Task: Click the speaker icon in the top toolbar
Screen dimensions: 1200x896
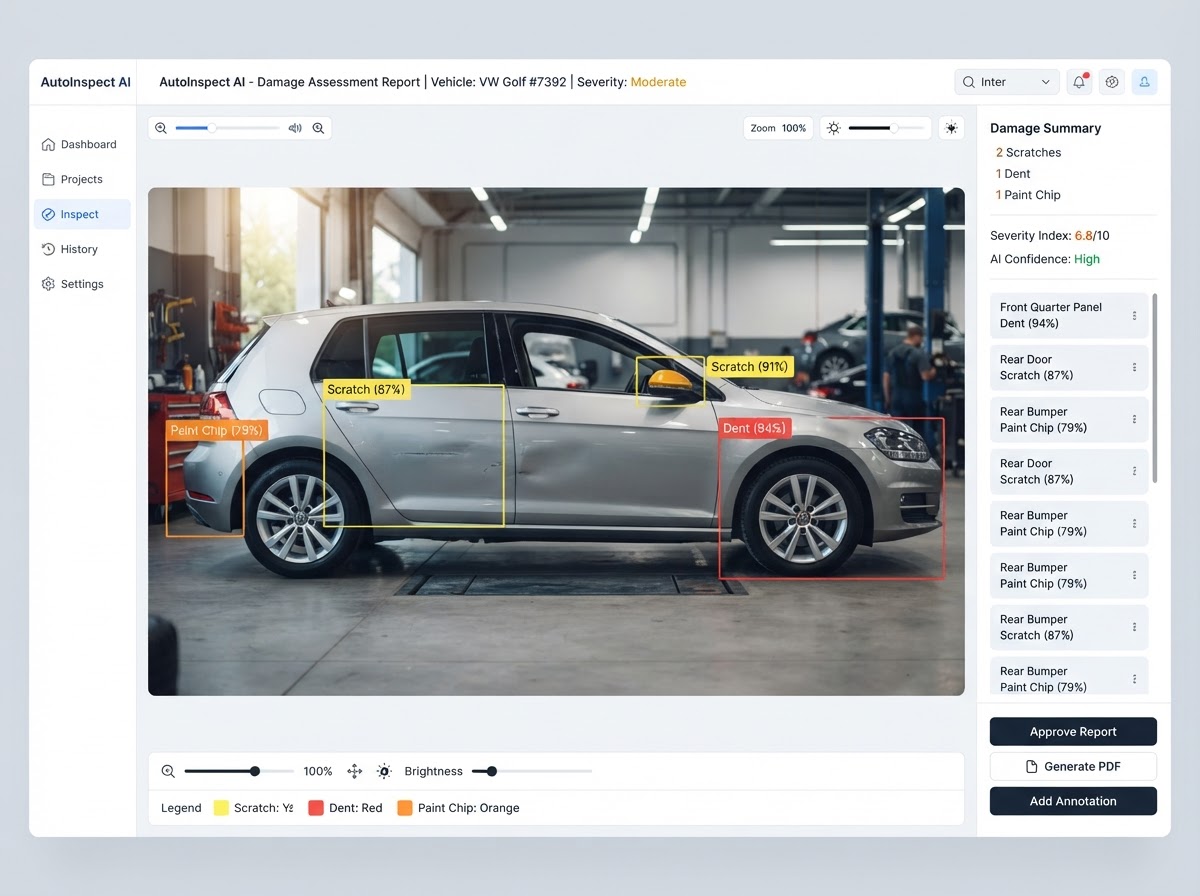Action: click(295, 128)
